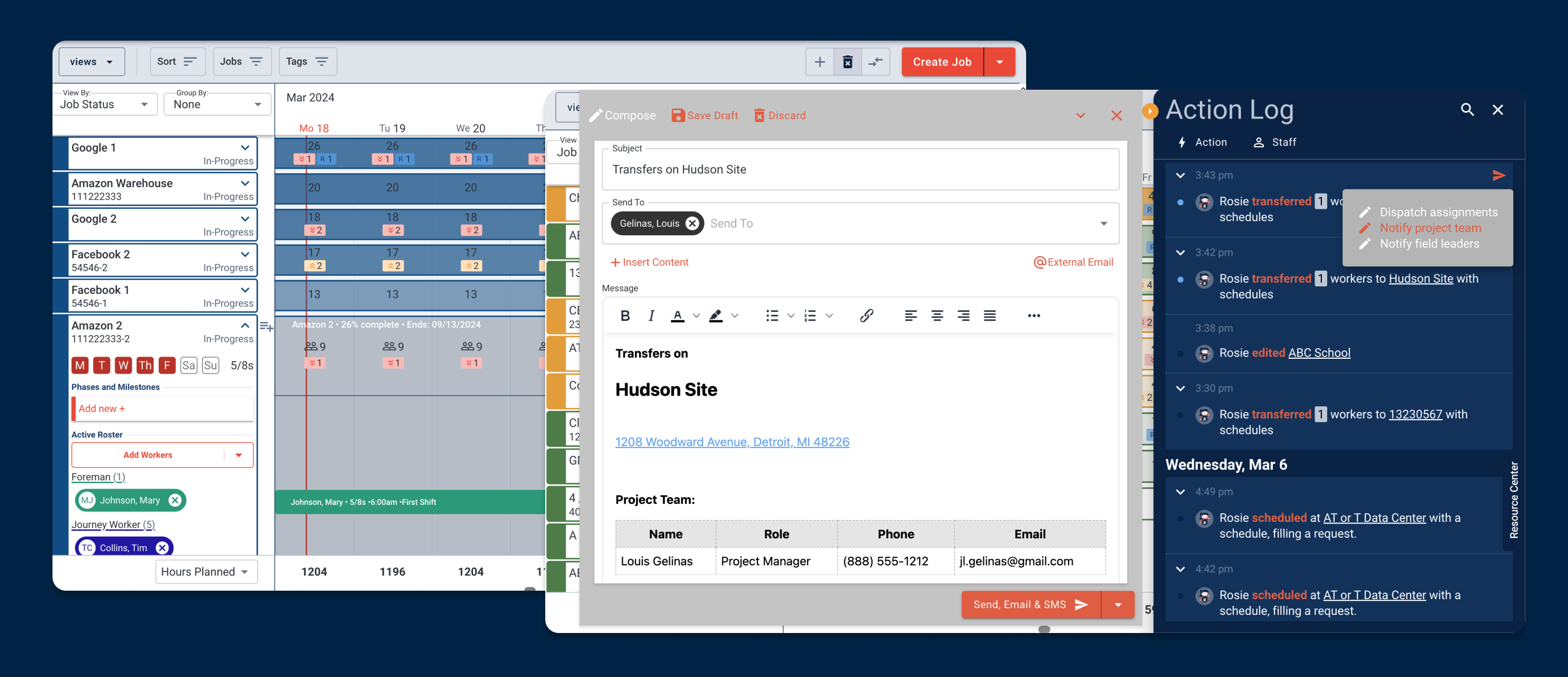Open the View By Job Status dropdown
Screen dimensions: 1568x677
click(x=104, y=104)
